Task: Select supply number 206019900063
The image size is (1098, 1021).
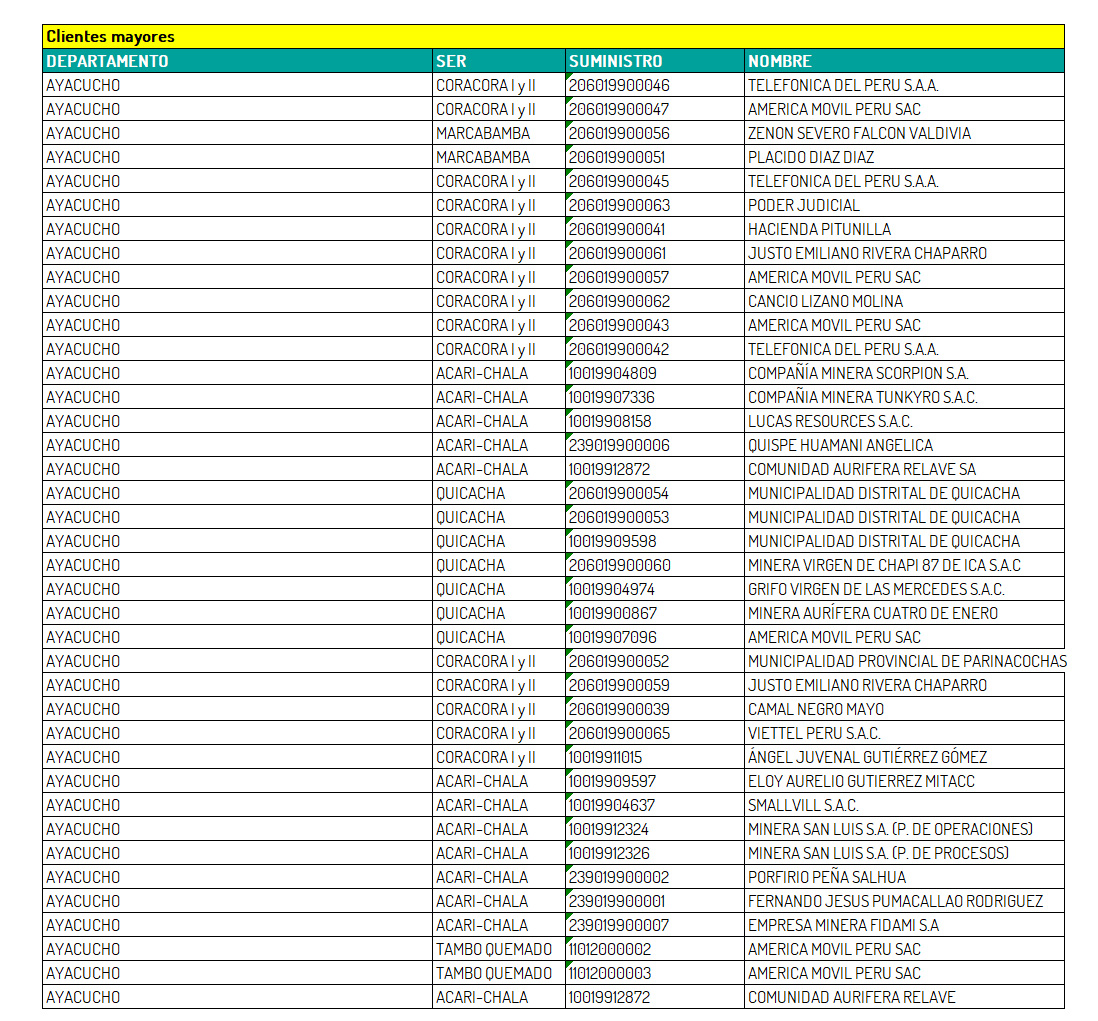Action: point(655,205)
